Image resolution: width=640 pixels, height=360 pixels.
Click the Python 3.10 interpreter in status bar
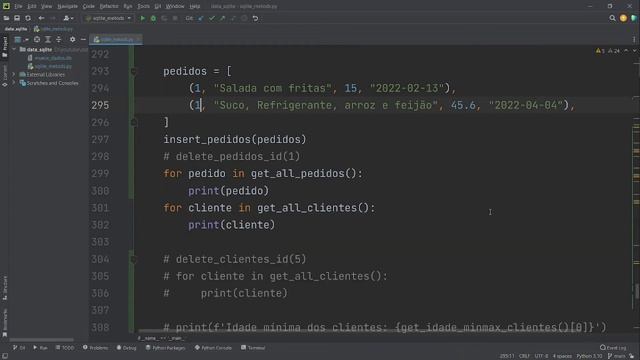tap(589, 356)
